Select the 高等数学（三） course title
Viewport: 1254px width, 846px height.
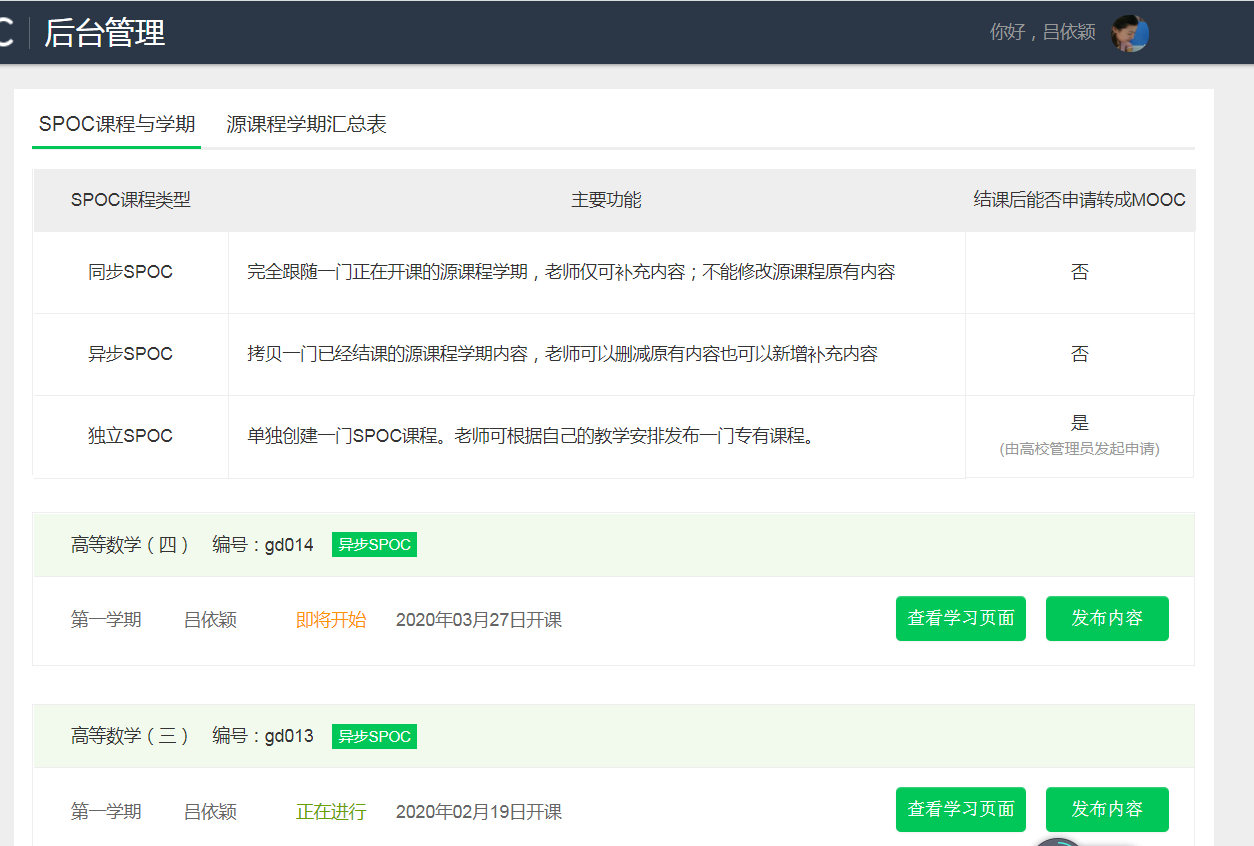coord(130,737)
